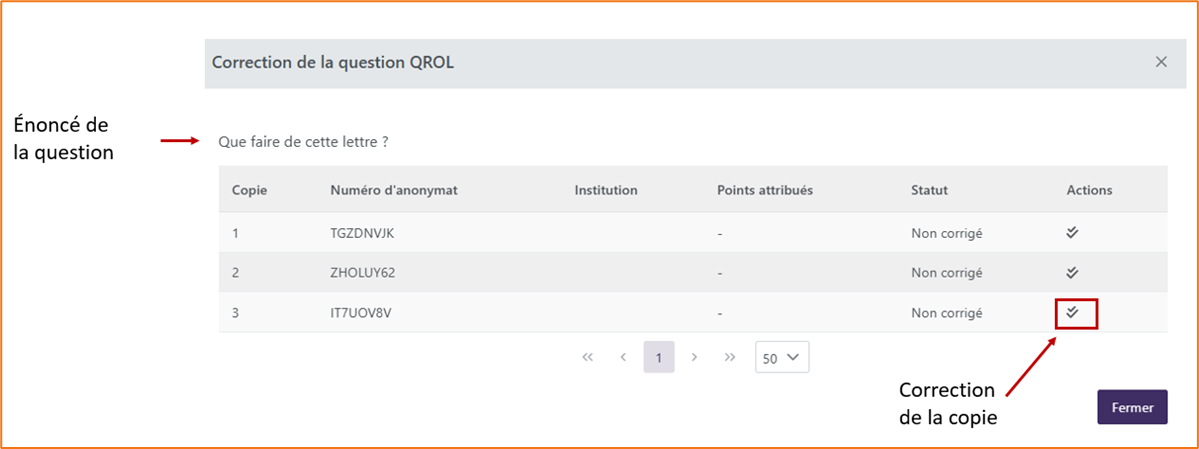Open the rows-per-page dropdown showing 50
This screenshot has height=449, width=1199.
pyautogui.click(x=781, y=357)
